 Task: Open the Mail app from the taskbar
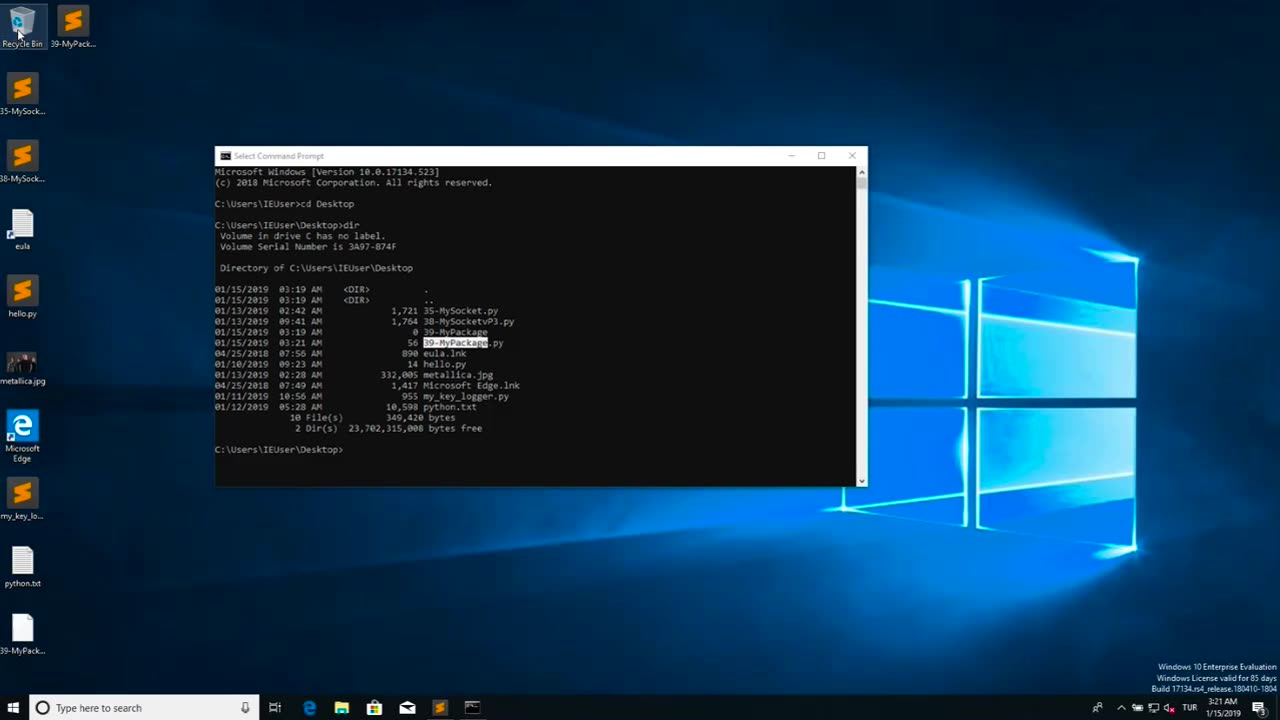click(x=407, y=708)
